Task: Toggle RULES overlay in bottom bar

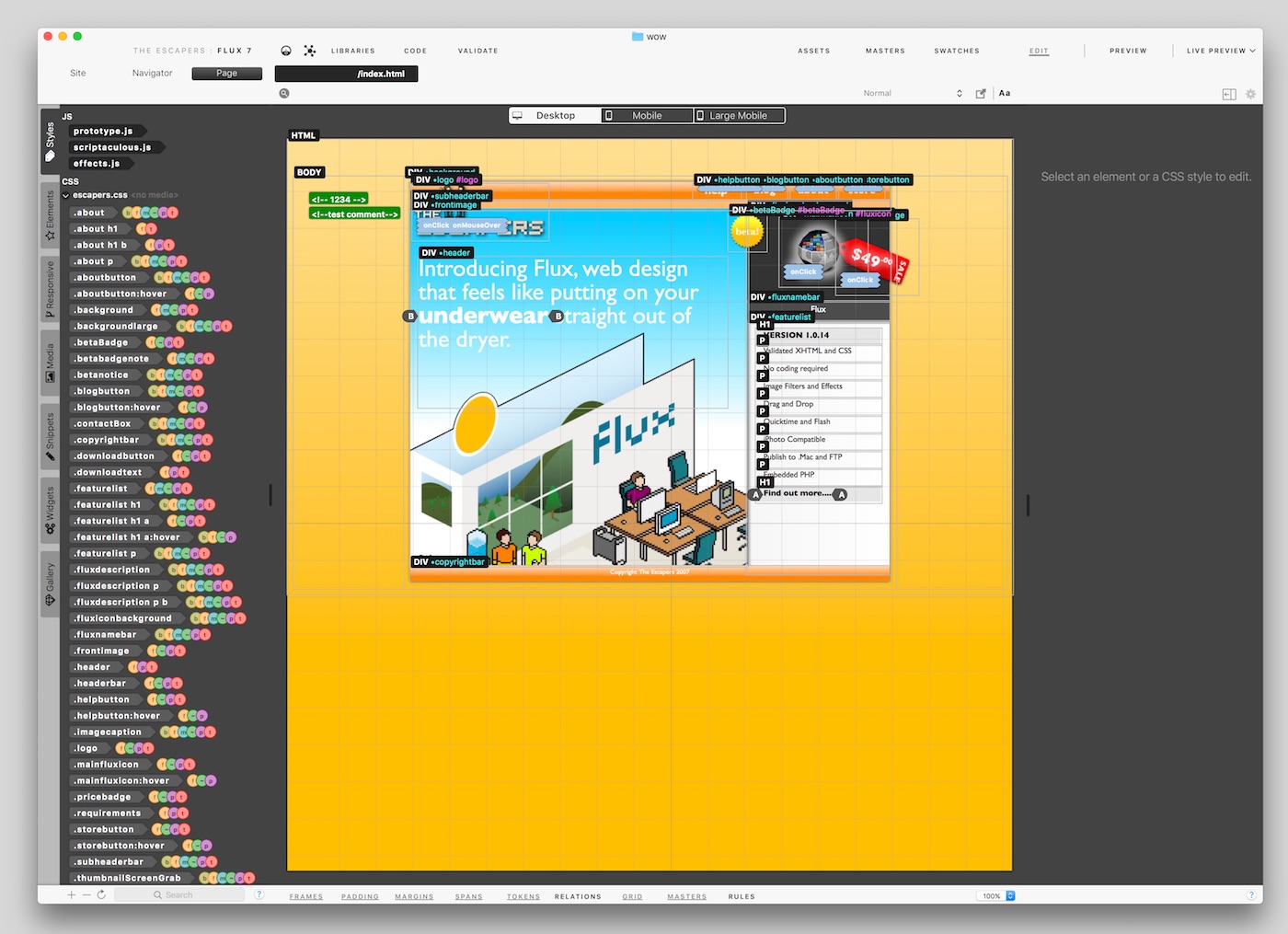Action: point(742,896)
